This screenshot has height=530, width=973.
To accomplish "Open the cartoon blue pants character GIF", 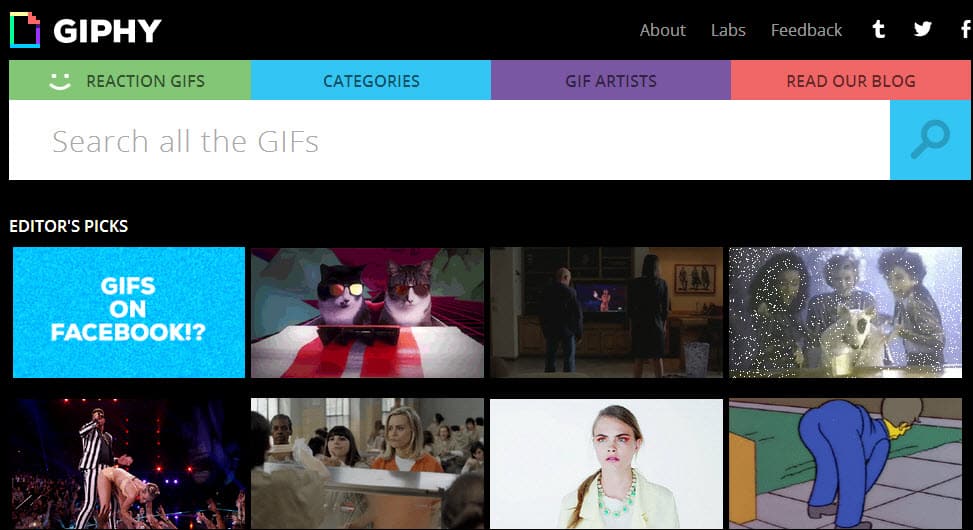I will coord(845,464).
